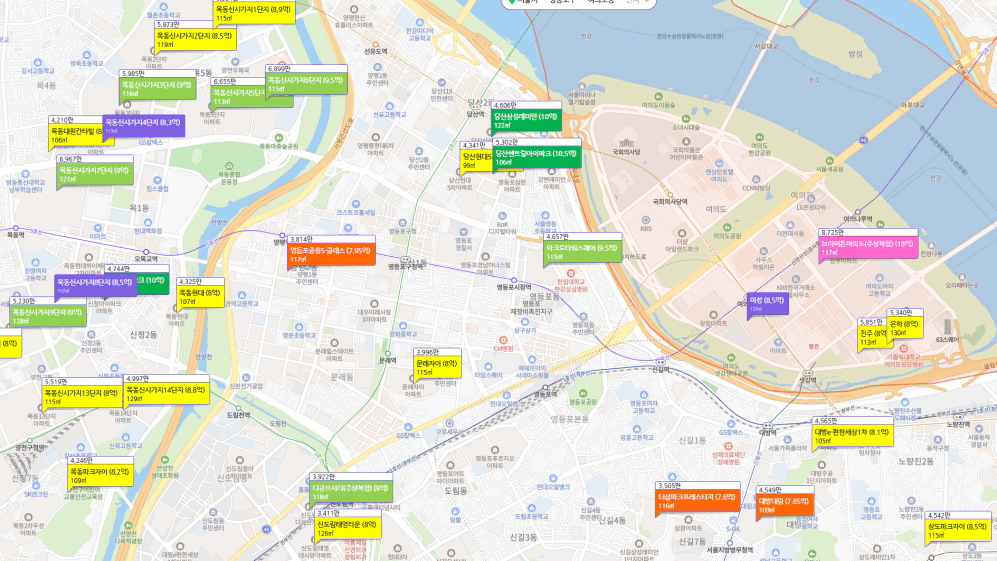The height and width of the screenshot is (561, 997).
Task: Open the purple 목동신시가지4단지 (8.3억) marker
Action: tap(144, 125)
